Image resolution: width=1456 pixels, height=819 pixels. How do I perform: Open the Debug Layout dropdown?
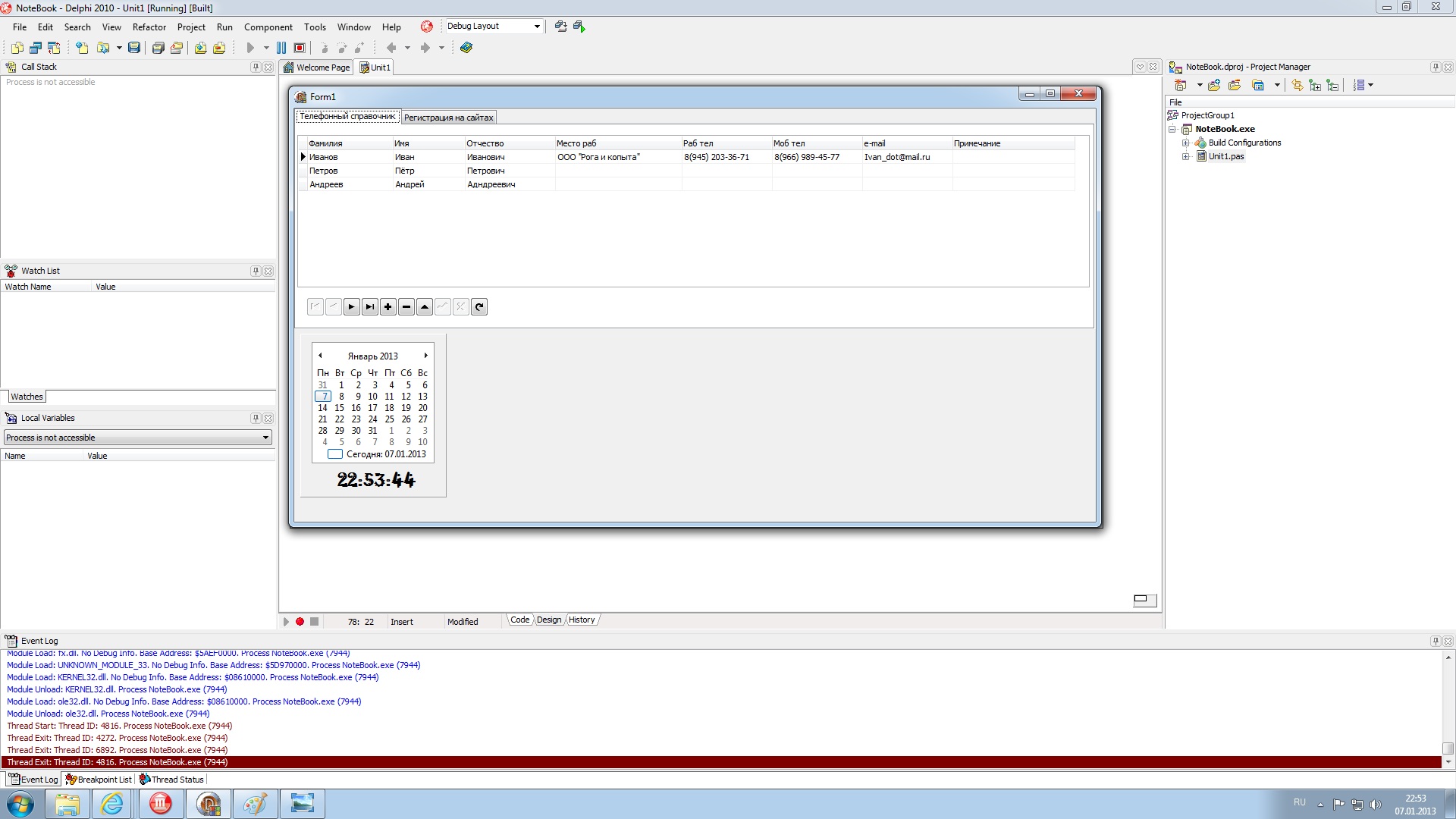click(537, 27)
